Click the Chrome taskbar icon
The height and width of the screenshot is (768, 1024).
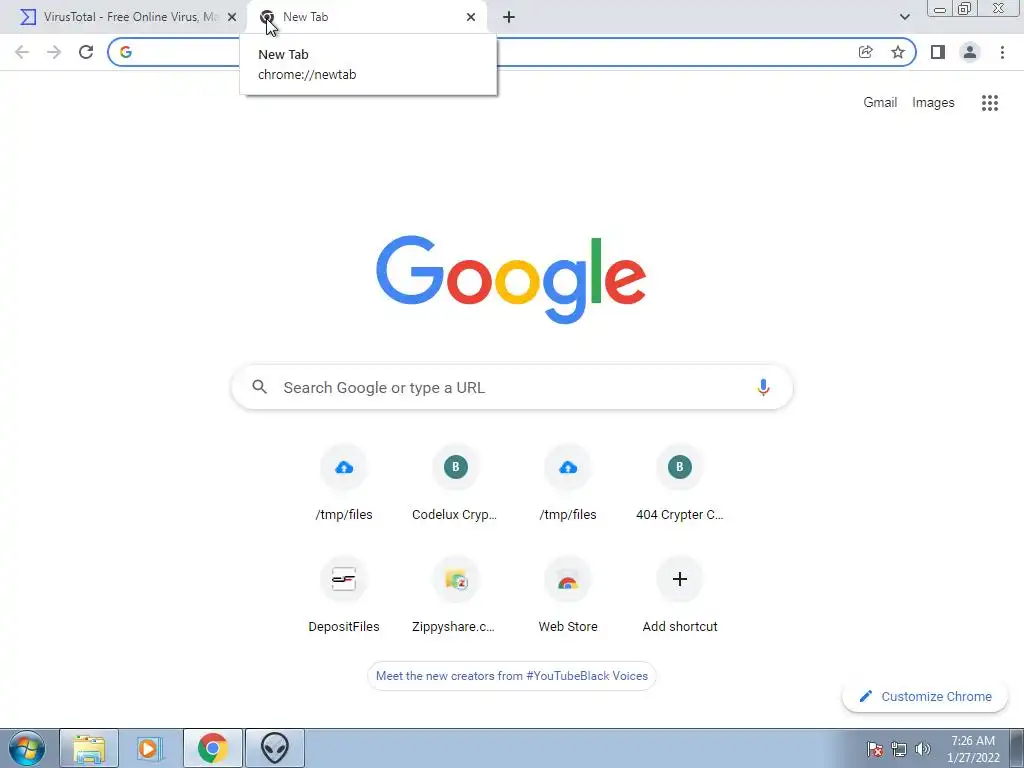[212, 748]
